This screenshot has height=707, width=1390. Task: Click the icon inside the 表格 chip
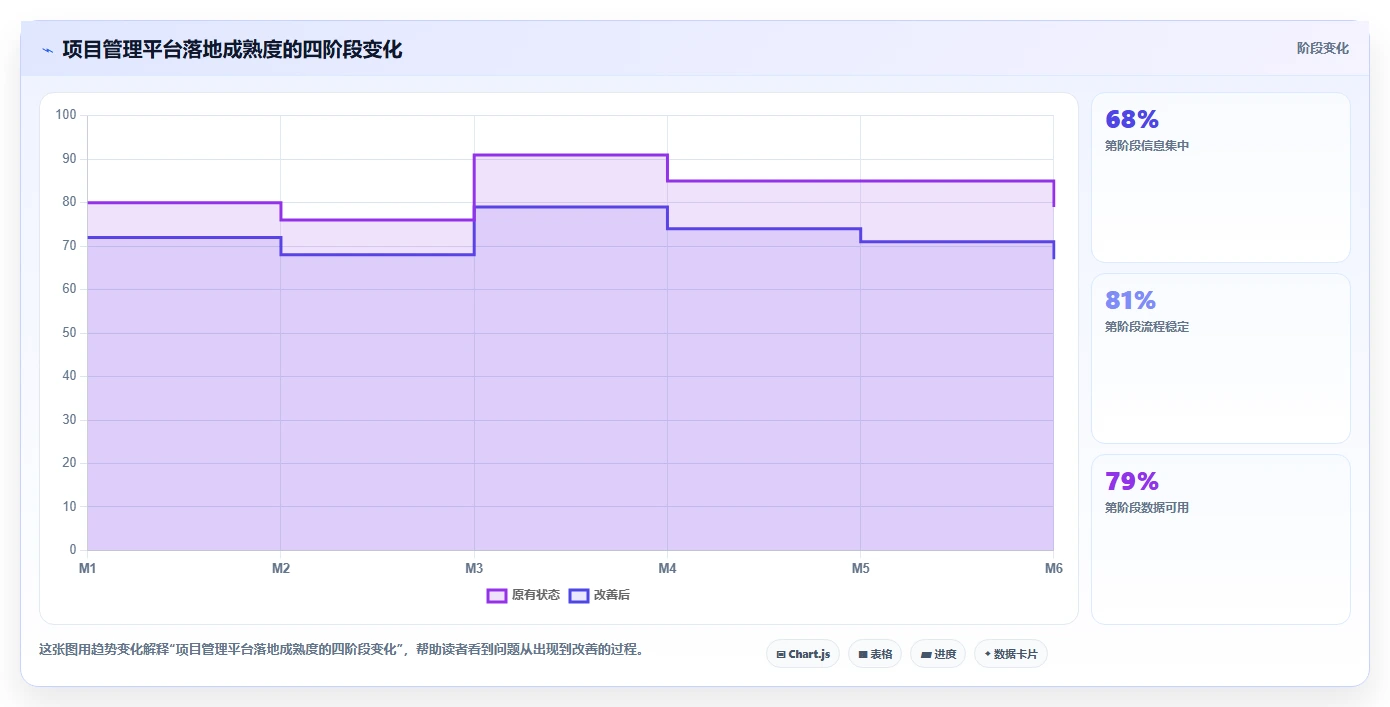point(863,655)
